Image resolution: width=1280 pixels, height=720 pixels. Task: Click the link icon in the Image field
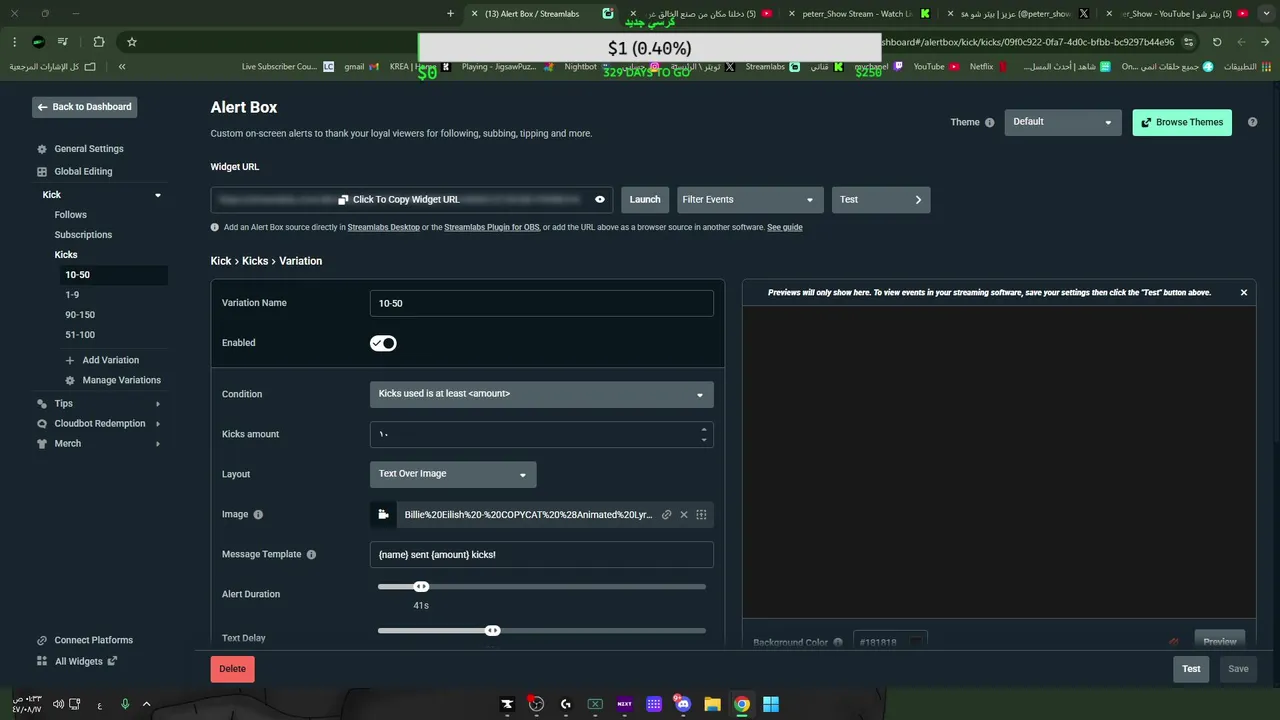tap(667, 515)
